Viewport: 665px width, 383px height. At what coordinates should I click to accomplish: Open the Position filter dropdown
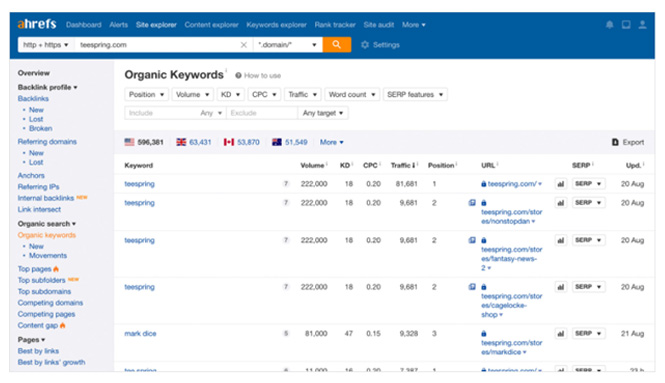[146, 95]
